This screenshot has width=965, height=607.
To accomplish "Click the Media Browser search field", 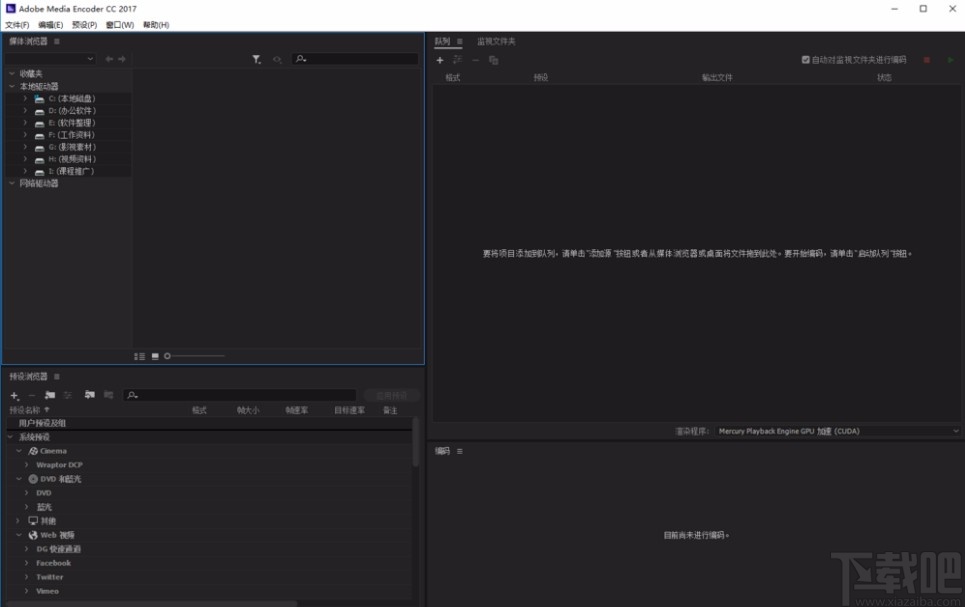I will [x=355, y=59].
